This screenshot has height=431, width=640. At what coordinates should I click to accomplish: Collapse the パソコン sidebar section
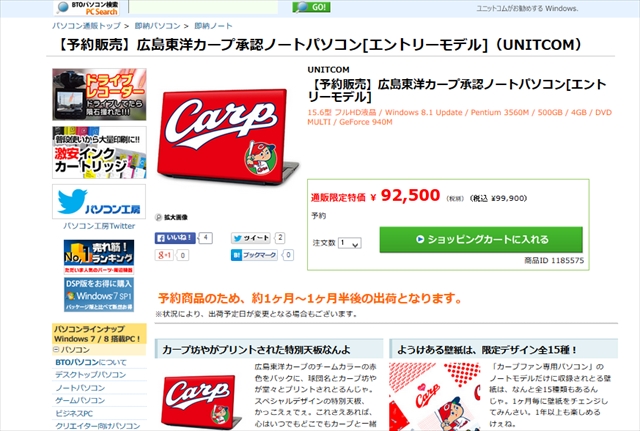(56, 349)
